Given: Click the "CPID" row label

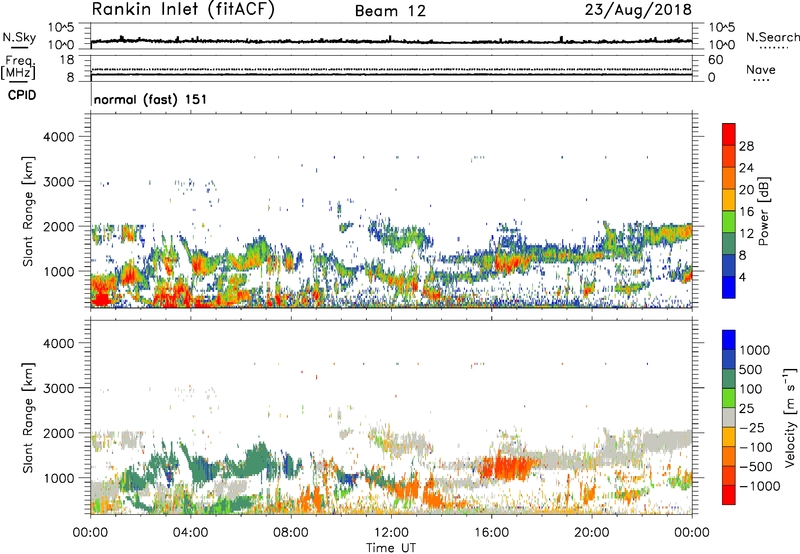Looking at the screenshot, I should tap(22, 95).
